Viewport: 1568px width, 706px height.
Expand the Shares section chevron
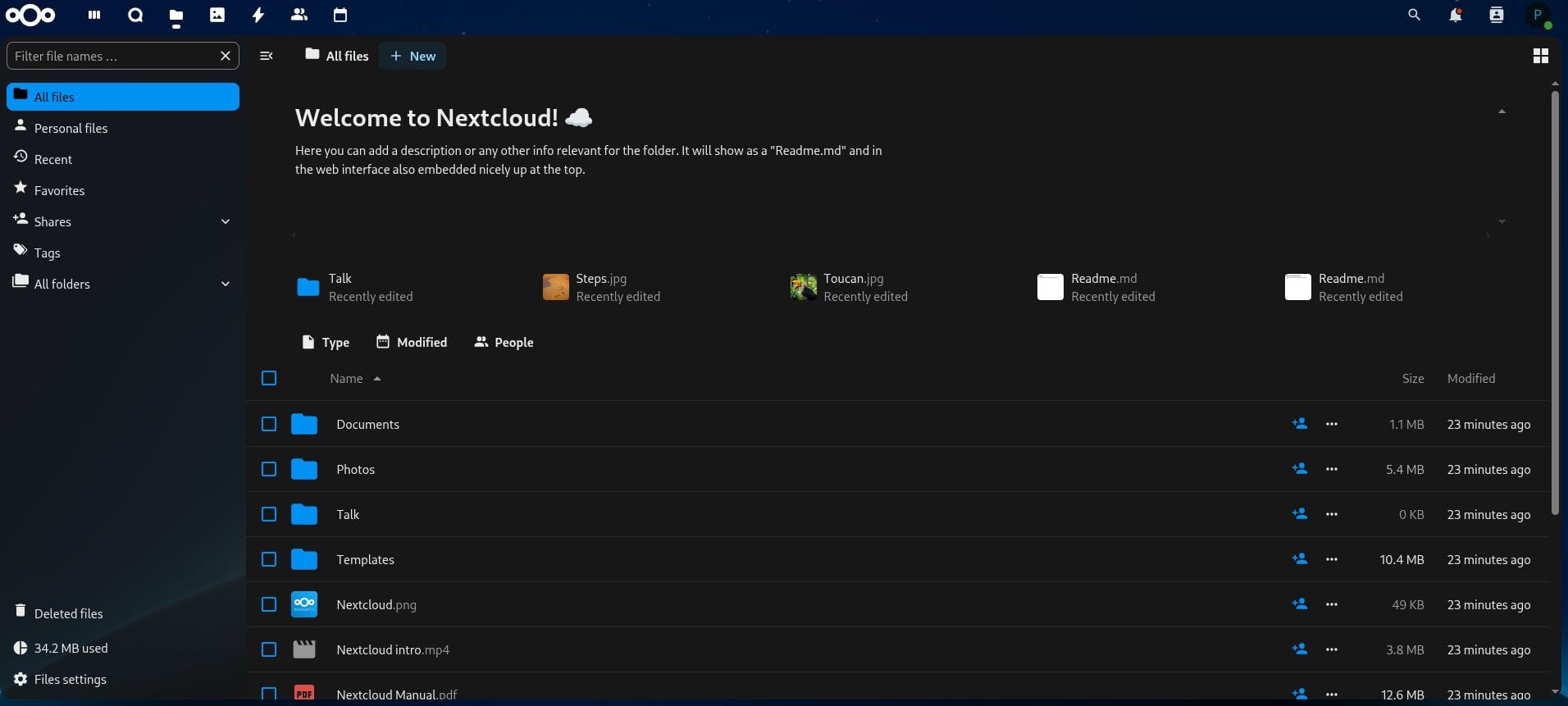(x=226, y=221)
